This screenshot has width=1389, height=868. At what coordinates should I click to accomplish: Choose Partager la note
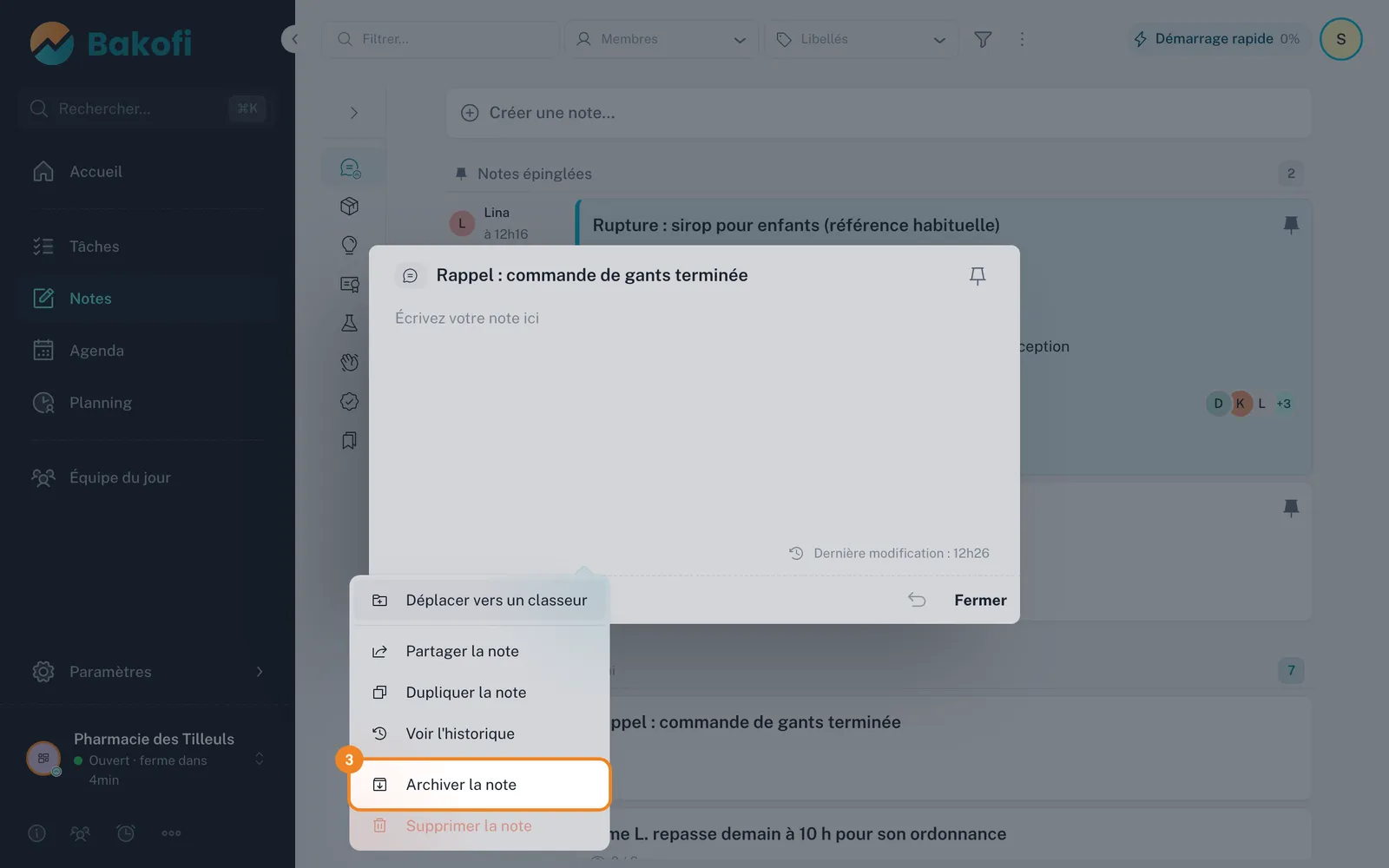[479, 652]
